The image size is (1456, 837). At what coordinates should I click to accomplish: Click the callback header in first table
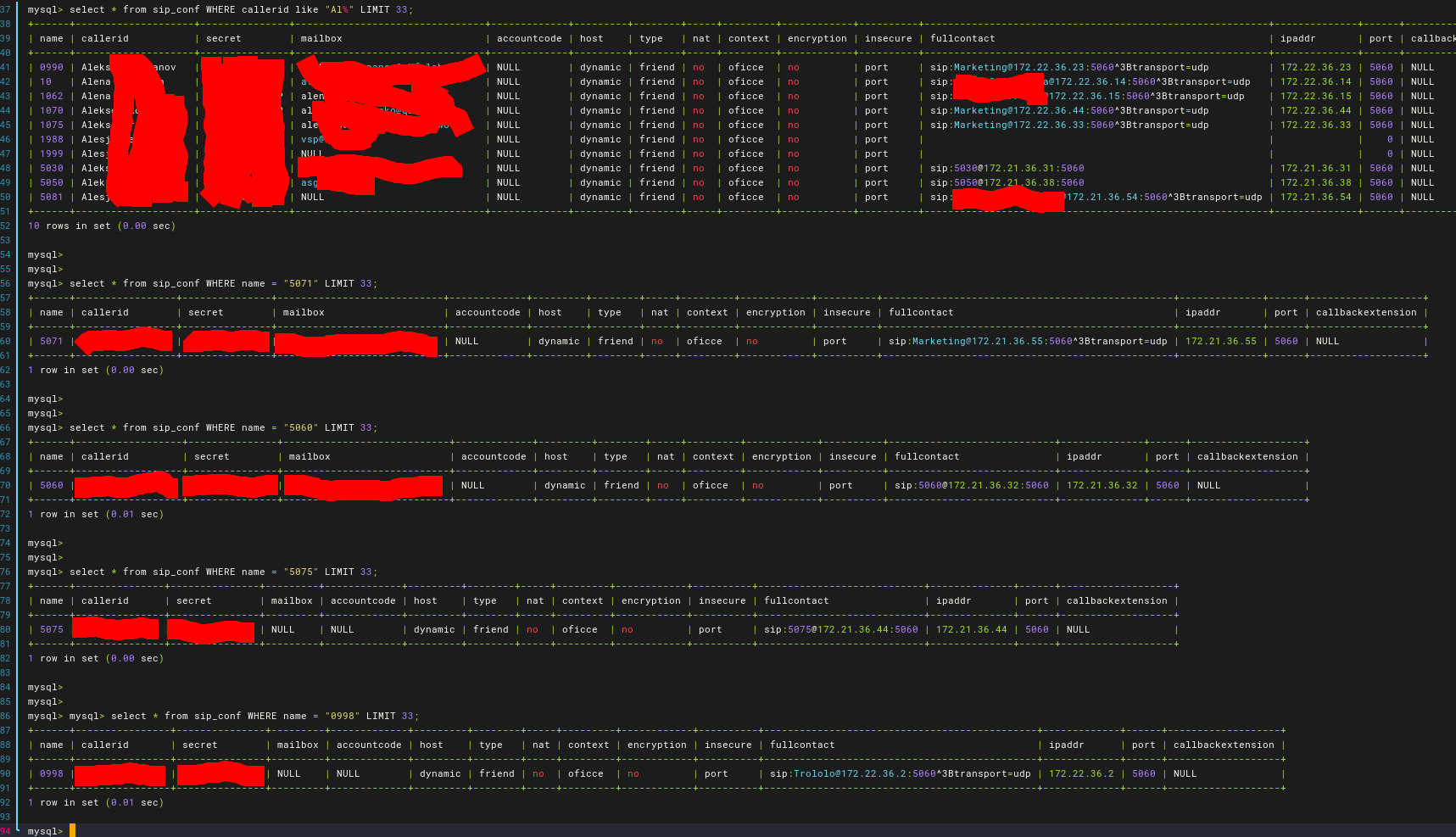1433,38
